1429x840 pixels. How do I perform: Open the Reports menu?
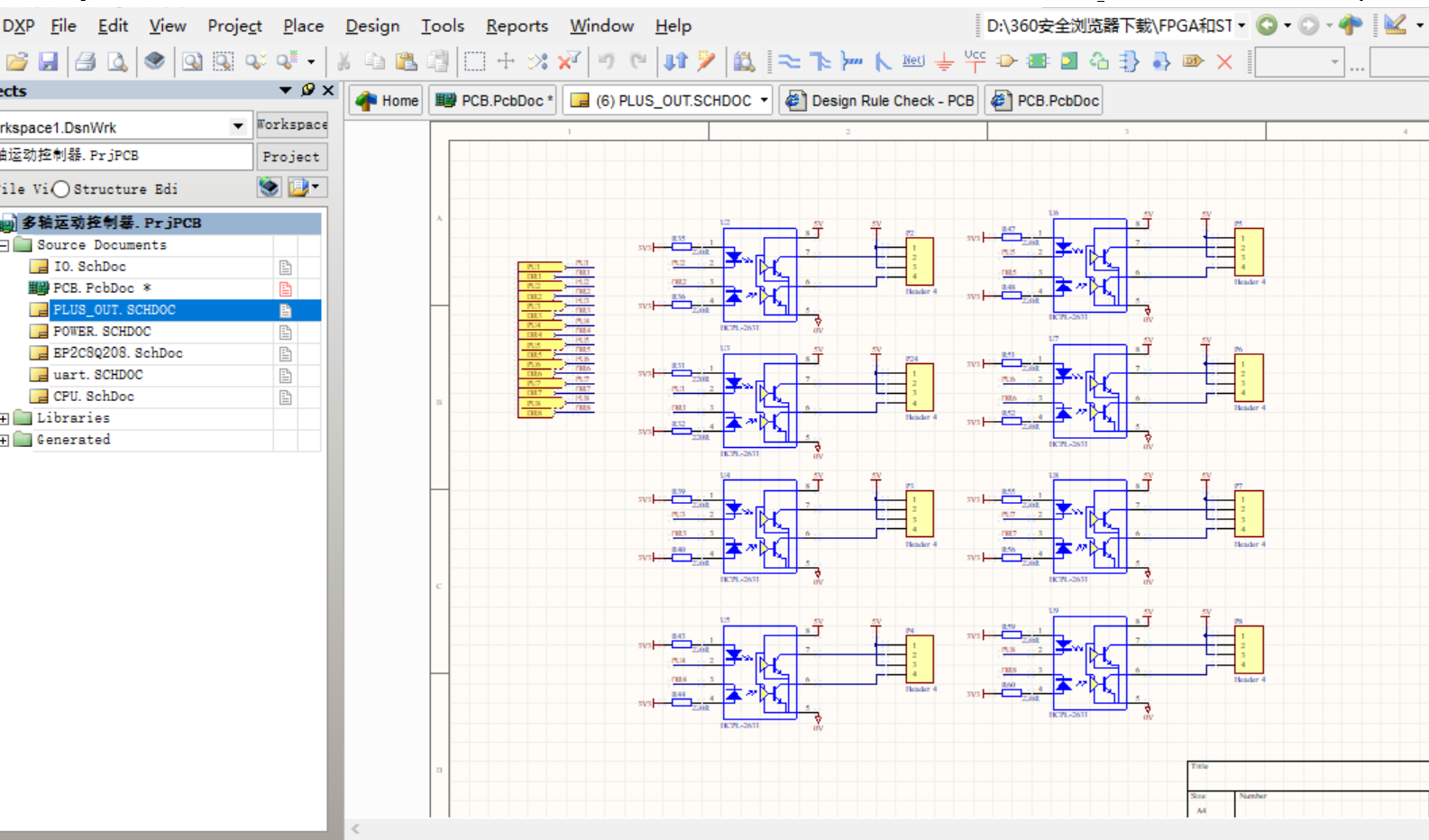pos(517,26)
